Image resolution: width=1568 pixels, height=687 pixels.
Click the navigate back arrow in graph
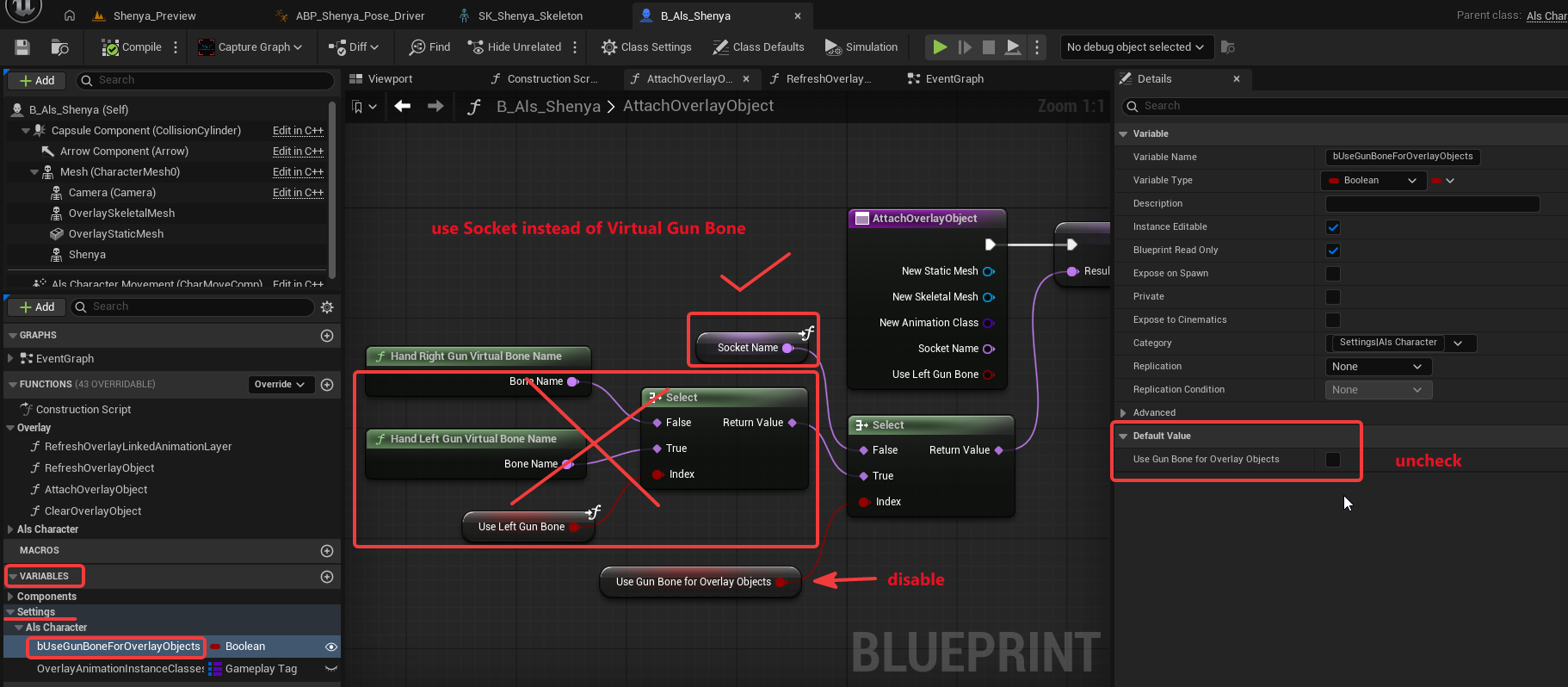coord(402,106)
